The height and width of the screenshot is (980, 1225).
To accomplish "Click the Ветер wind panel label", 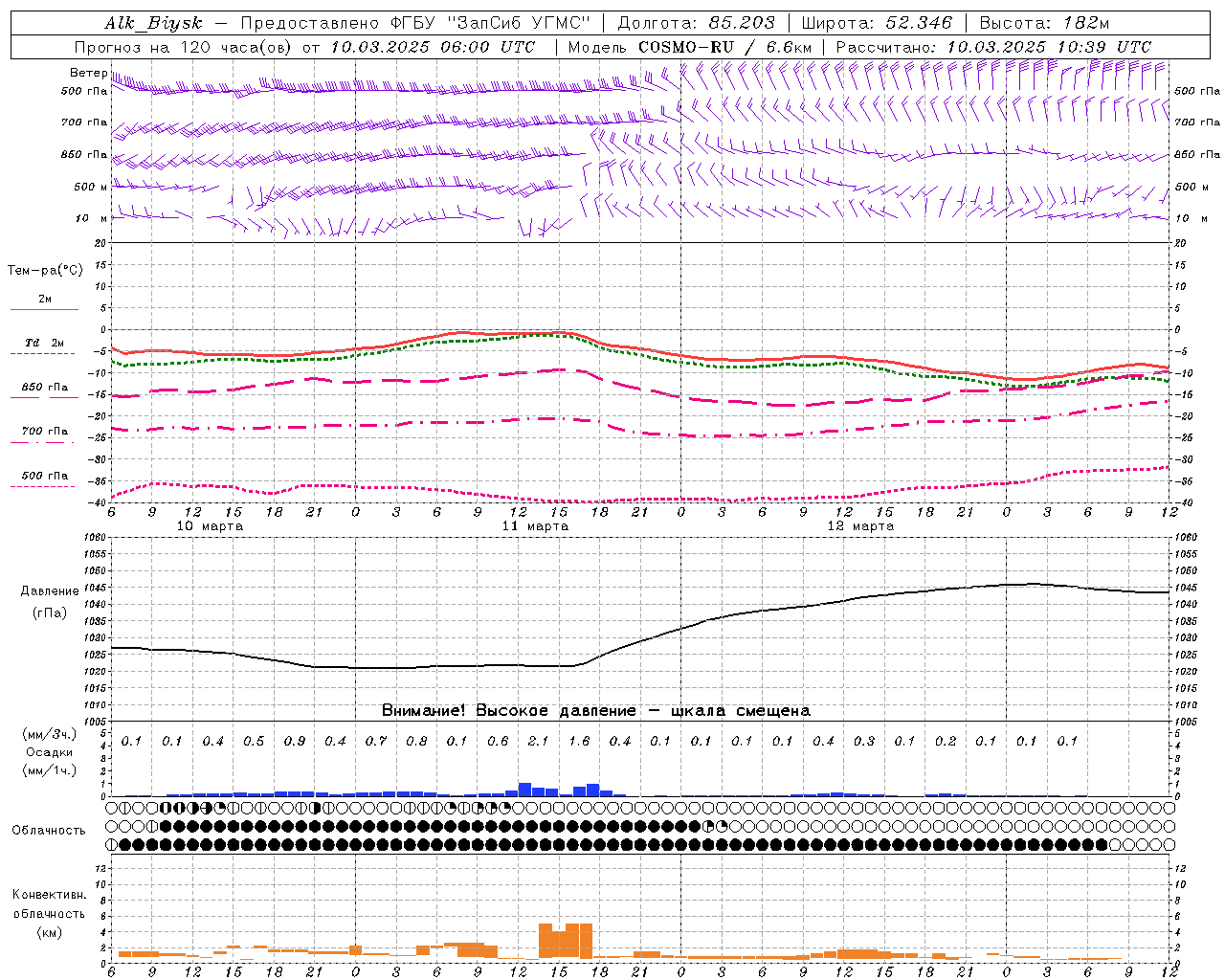I will [88, 73].
